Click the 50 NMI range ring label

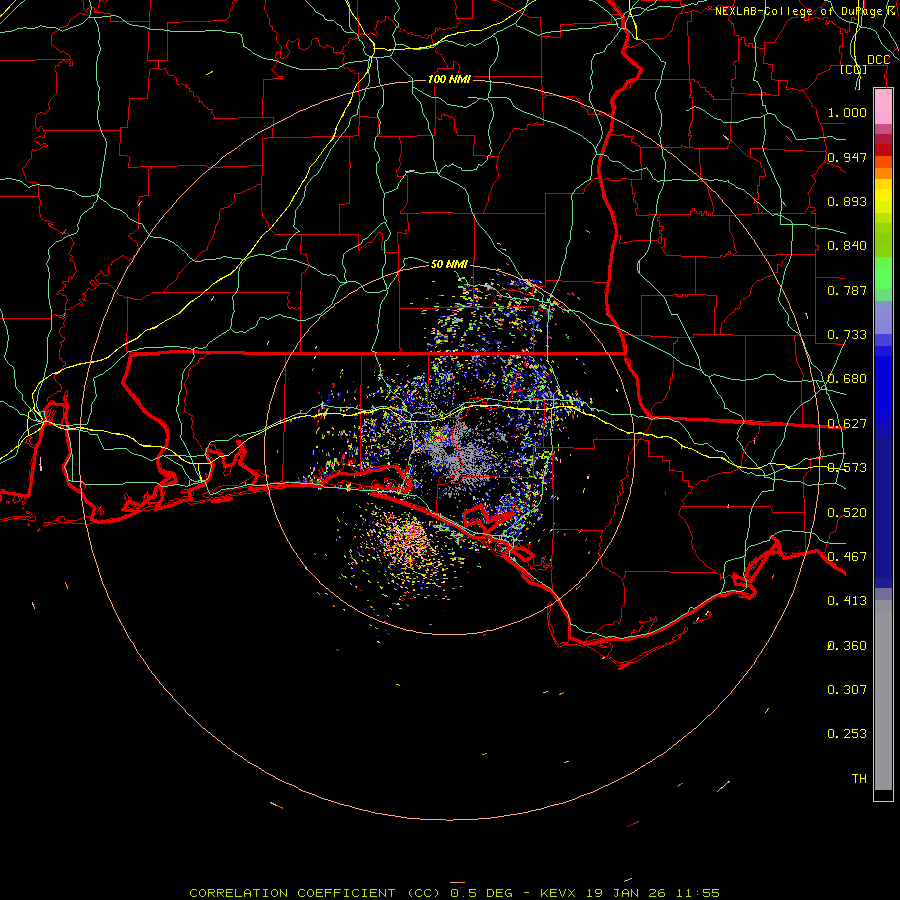click(449, 264)
